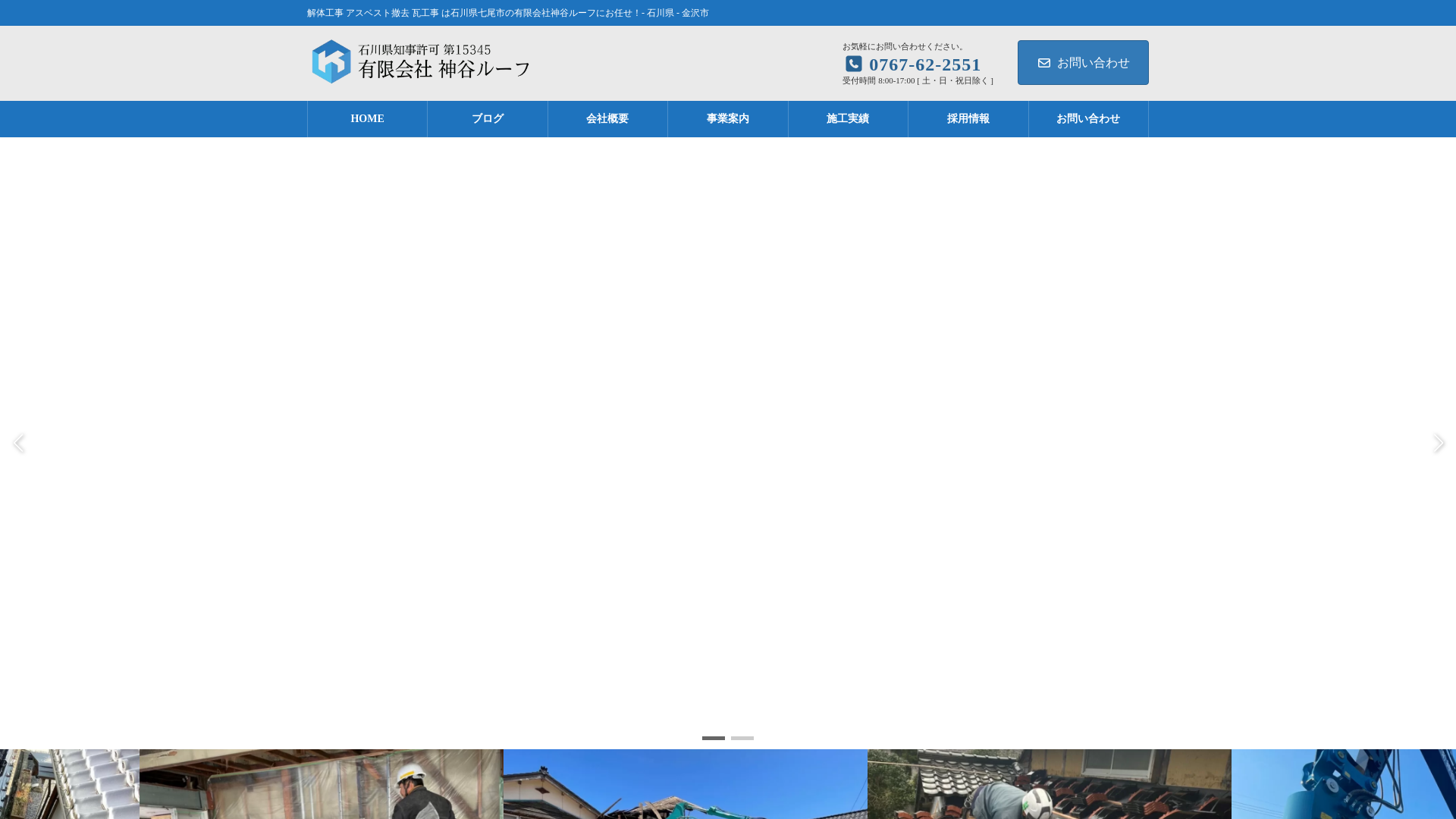Click the phone icon next to 0767-62-2551
The height and width of the screenshot is (819, 1456).
(854, 64)
